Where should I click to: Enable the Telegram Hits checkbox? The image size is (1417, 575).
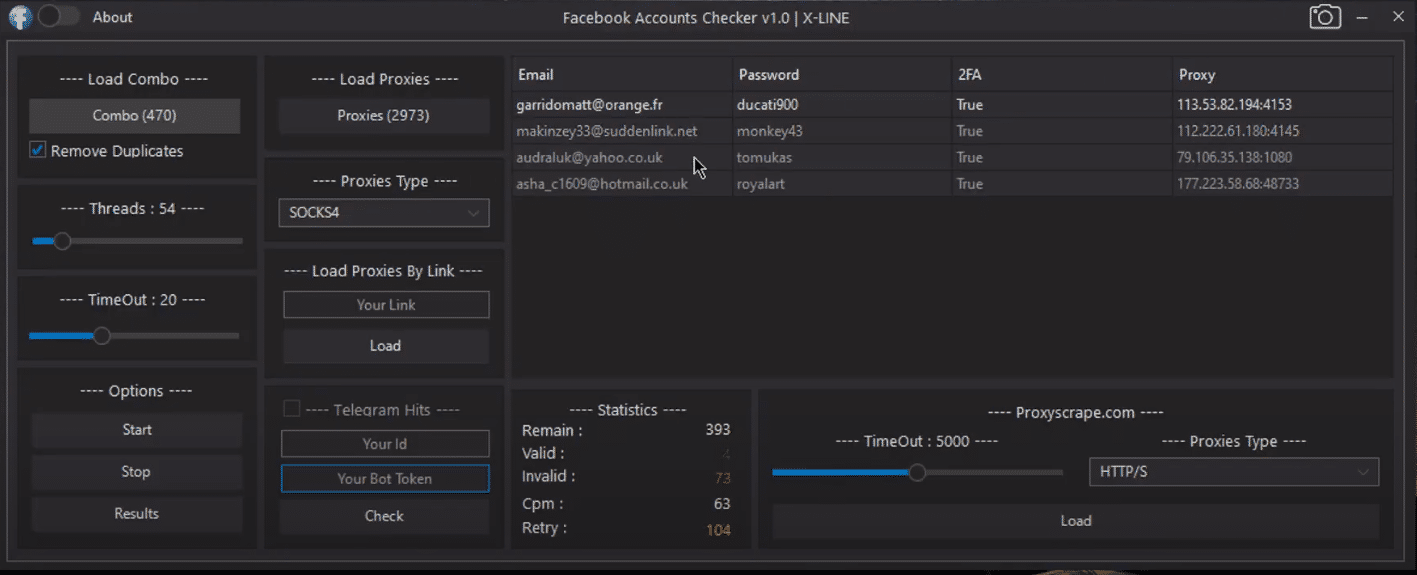pos(292,408)
